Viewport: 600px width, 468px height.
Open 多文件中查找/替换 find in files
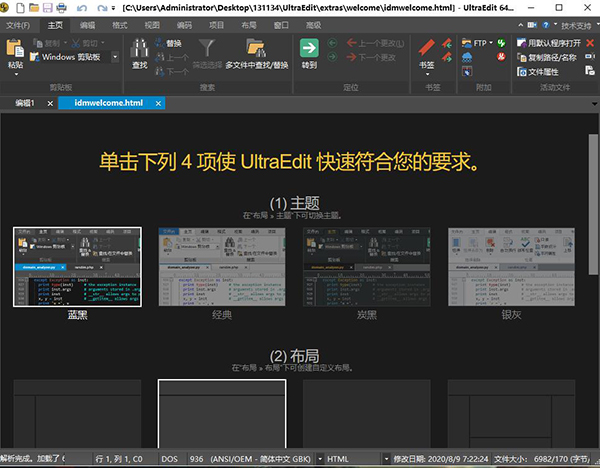pyautogui.click(x=256, y=54)
